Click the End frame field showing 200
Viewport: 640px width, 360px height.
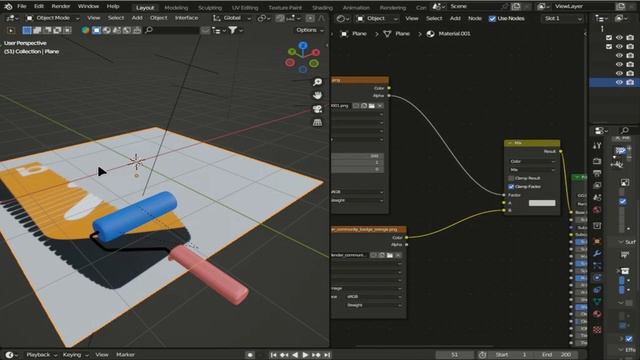[x=557, y=355]
